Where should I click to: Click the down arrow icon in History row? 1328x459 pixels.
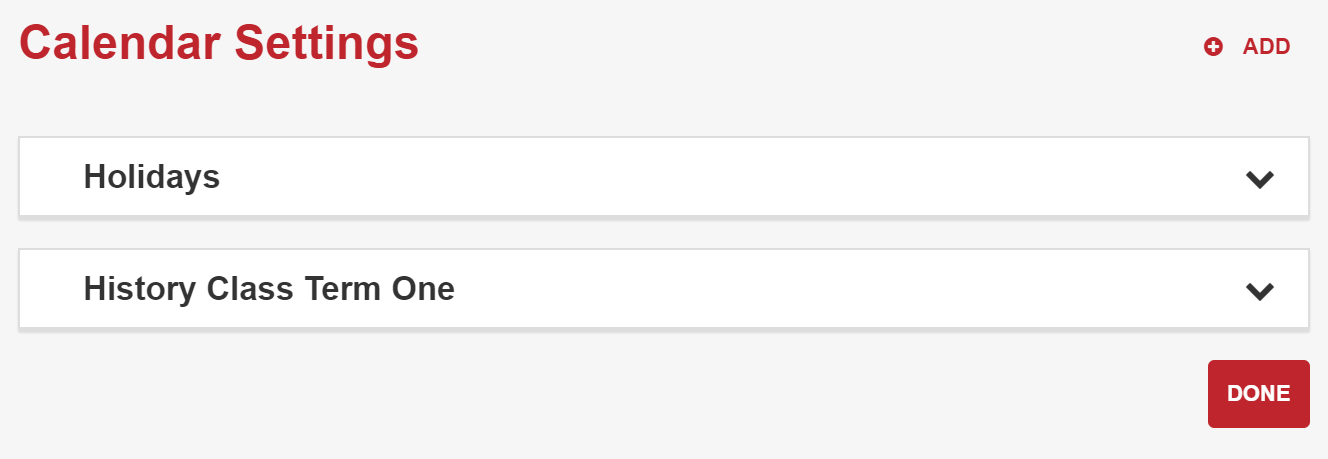(1260, 291)
